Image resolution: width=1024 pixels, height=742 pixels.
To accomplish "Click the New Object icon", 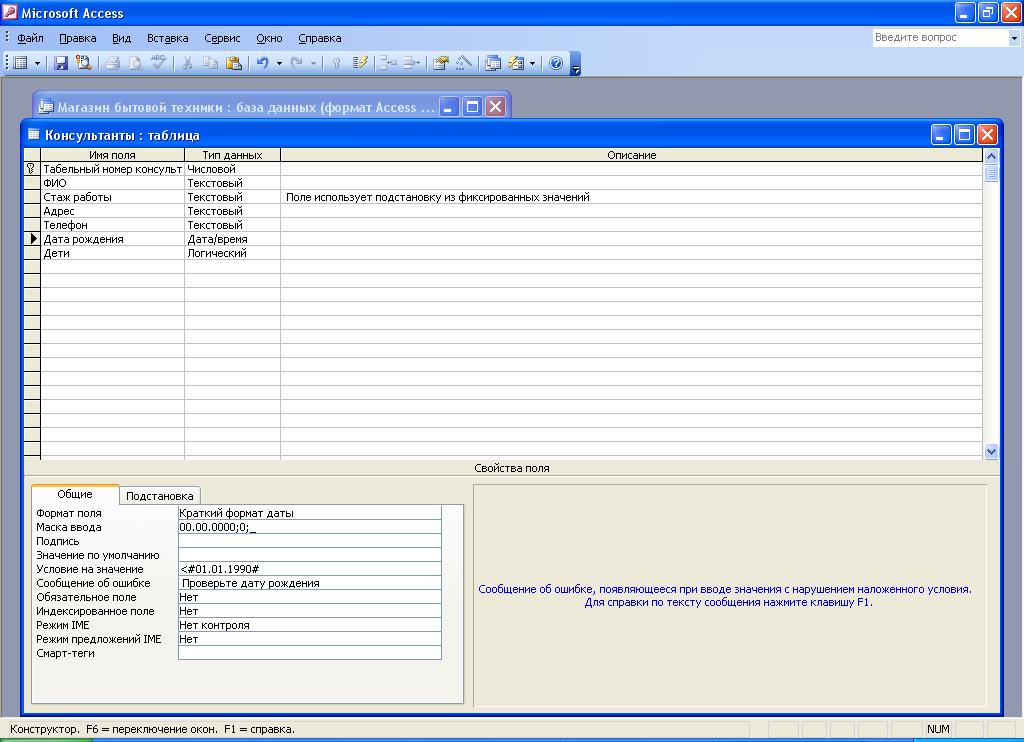I will [x=516, y=63].
